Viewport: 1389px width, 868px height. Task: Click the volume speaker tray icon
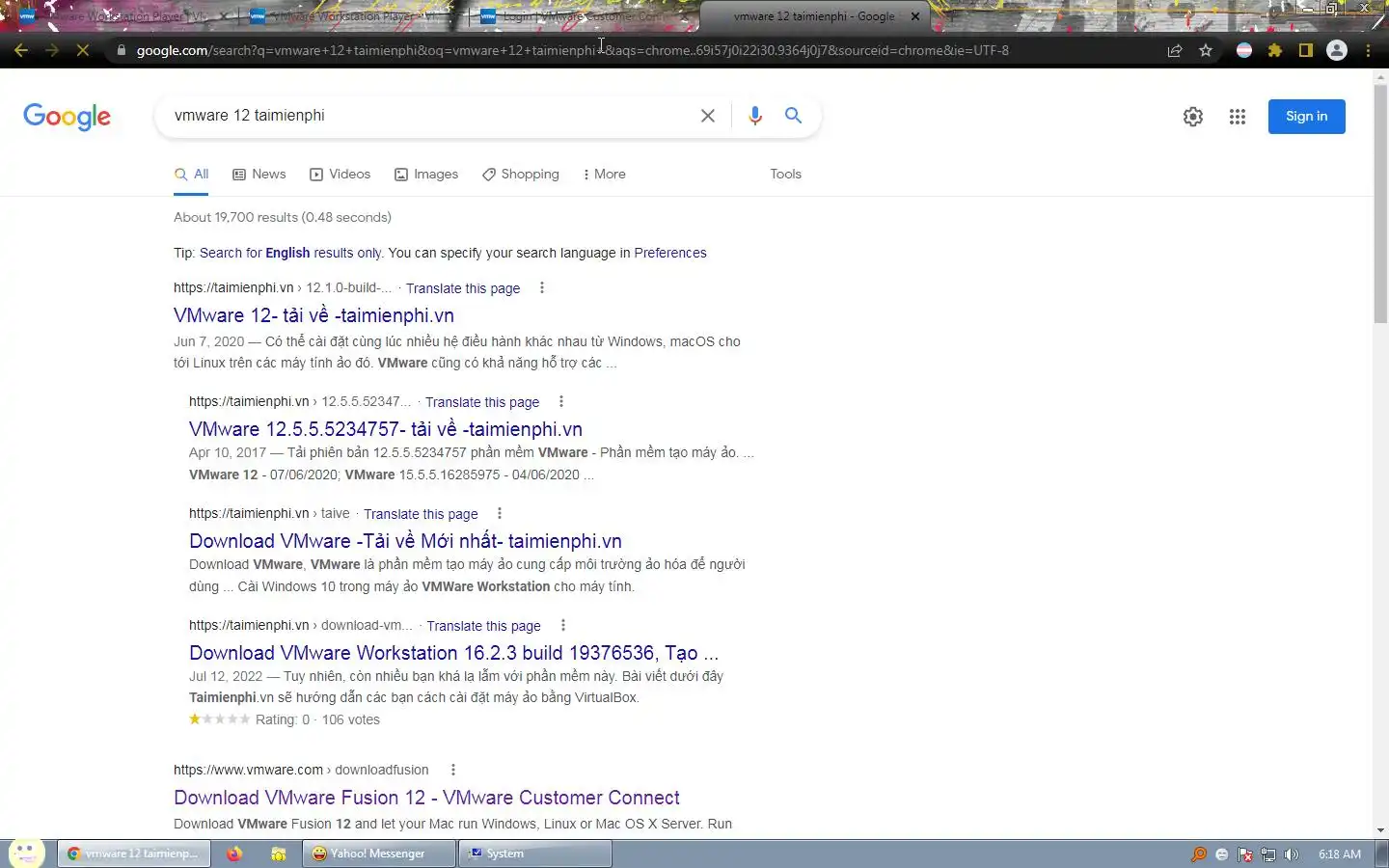(x=1292, y=854)
